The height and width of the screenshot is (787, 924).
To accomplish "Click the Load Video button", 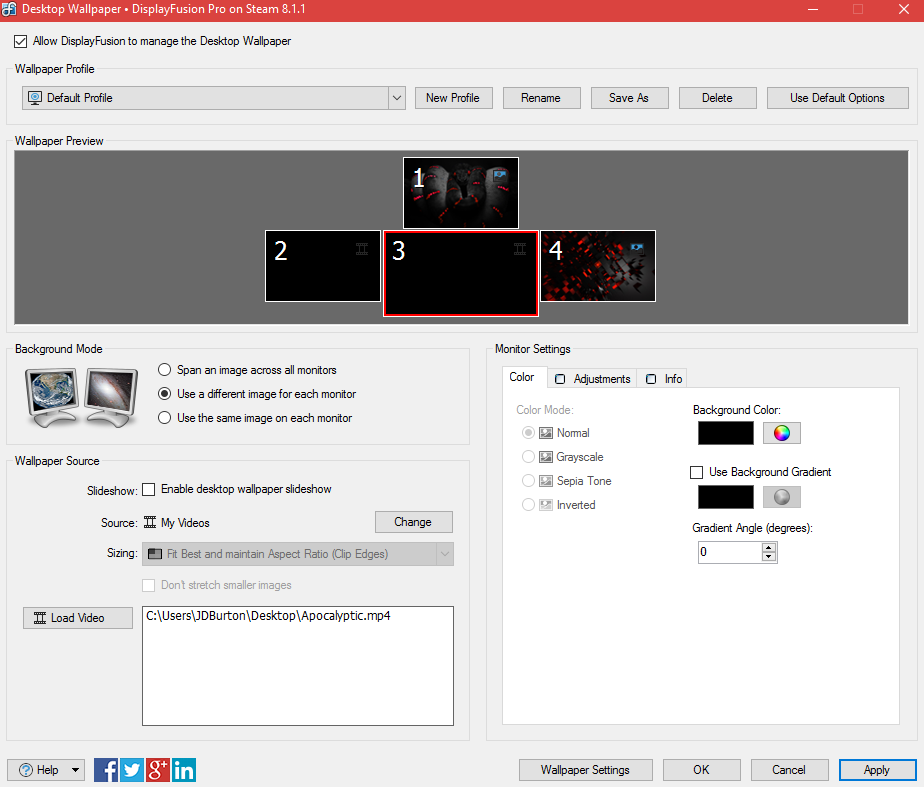I will (x=78, y=618).
